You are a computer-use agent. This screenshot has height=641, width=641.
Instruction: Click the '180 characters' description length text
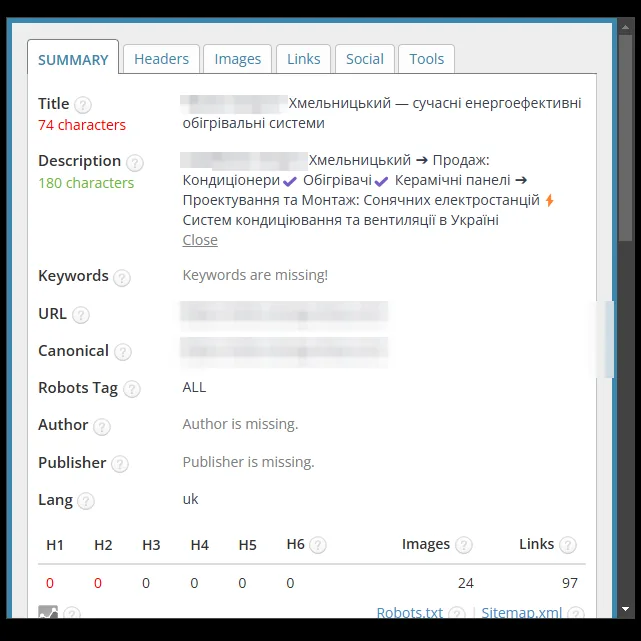[86, 183]
